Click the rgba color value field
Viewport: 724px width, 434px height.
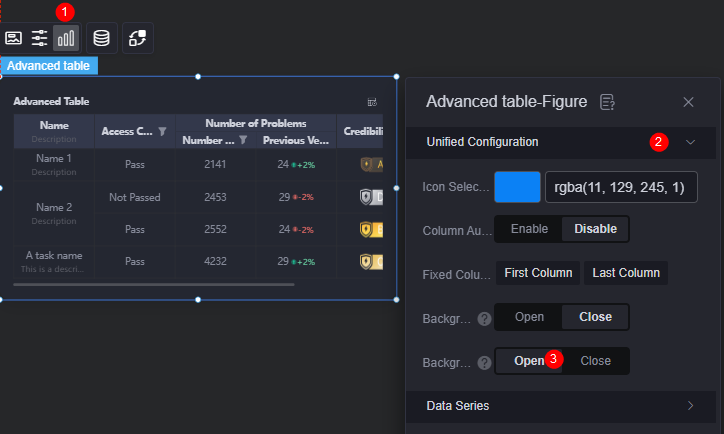626,187
